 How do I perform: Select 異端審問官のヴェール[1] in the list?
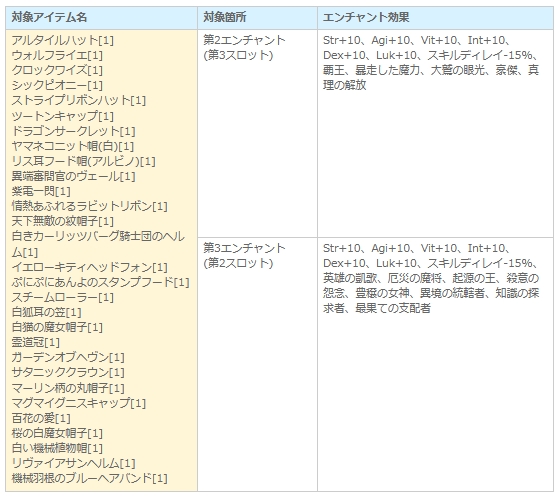(73, 176)
